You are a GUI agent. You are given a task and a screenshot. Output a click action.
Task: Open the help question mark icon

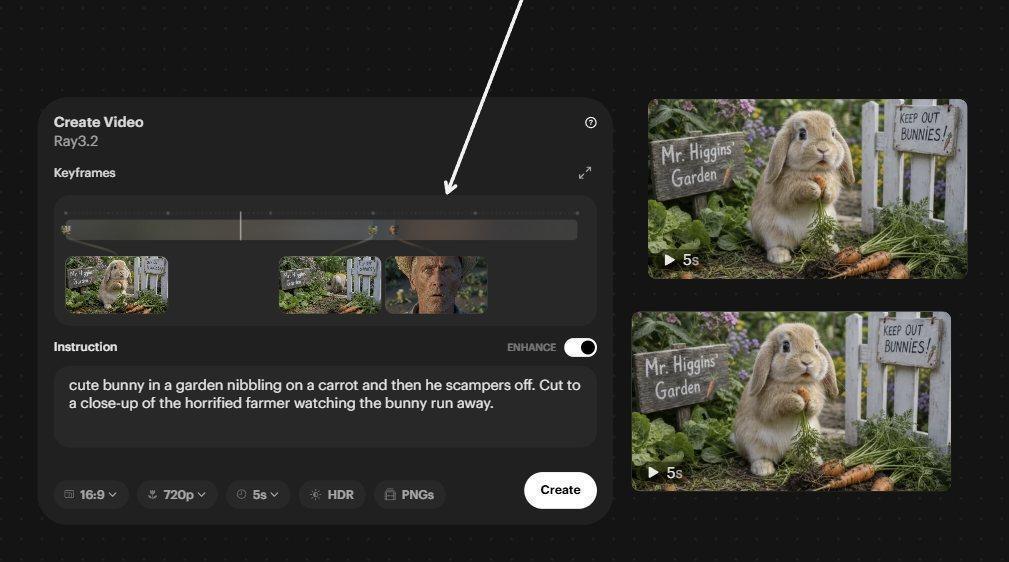[x=591, y=122]
